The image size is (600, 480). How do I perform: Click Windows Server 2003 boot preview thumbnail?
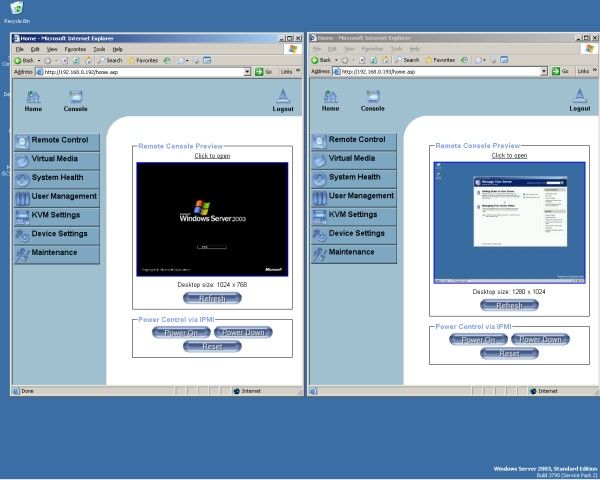tap(212, 219)
